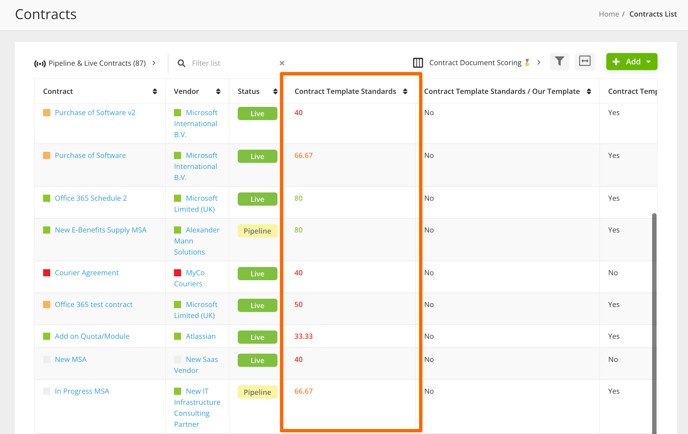This screenshot has width=688, height=434.
Task: Expand Contract Document Scoring view chevron
Action: point(538,62)
